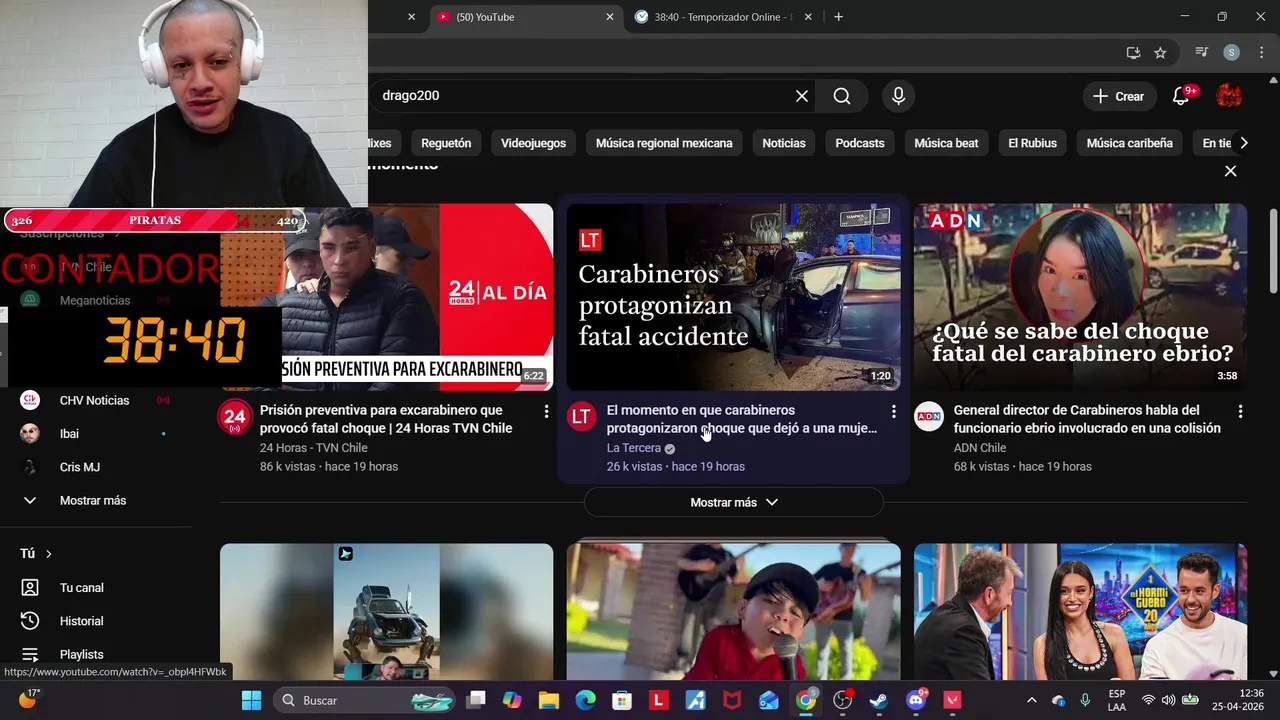Screen dimensions: 1280x720
Task: Click the install app icon in address bar
Action: 1133,53
